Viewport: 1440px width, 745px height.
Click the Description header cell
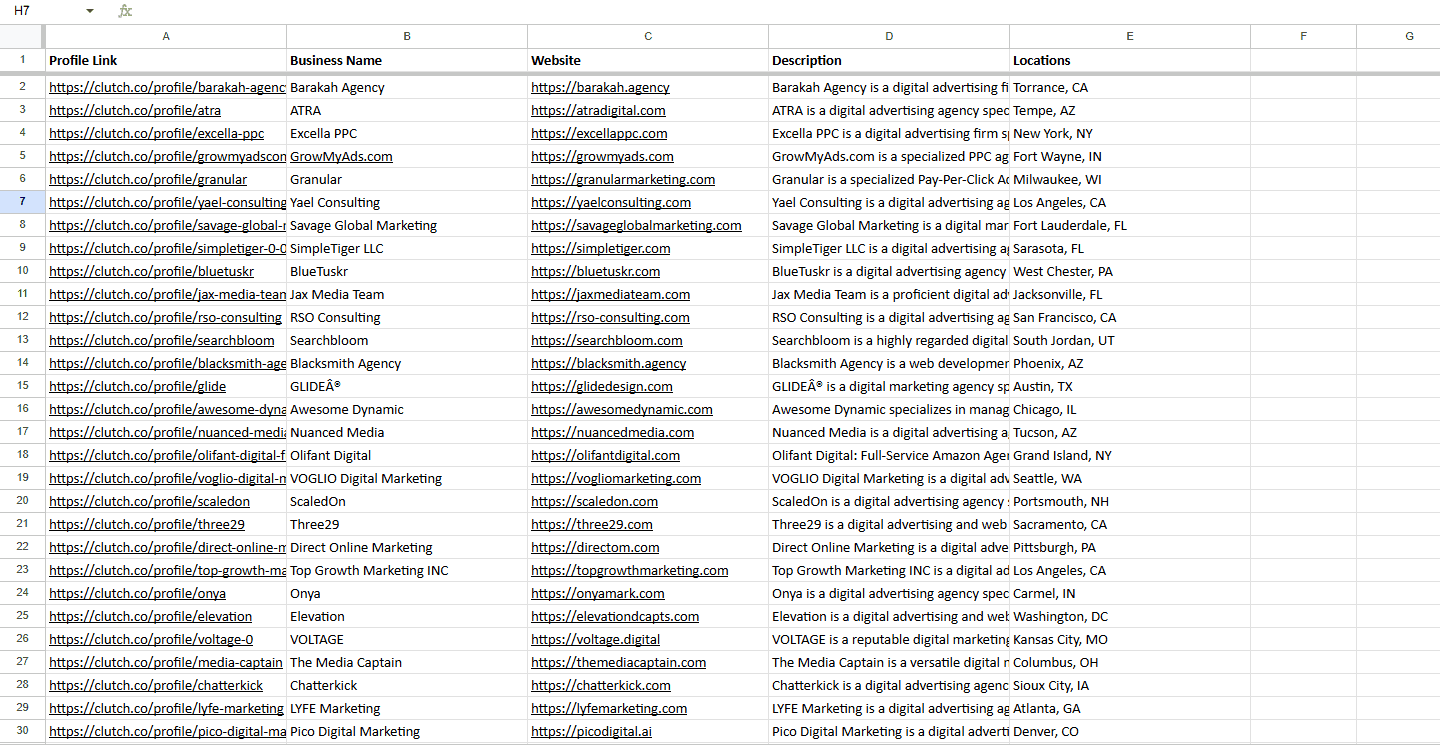[x=889, y=61]
